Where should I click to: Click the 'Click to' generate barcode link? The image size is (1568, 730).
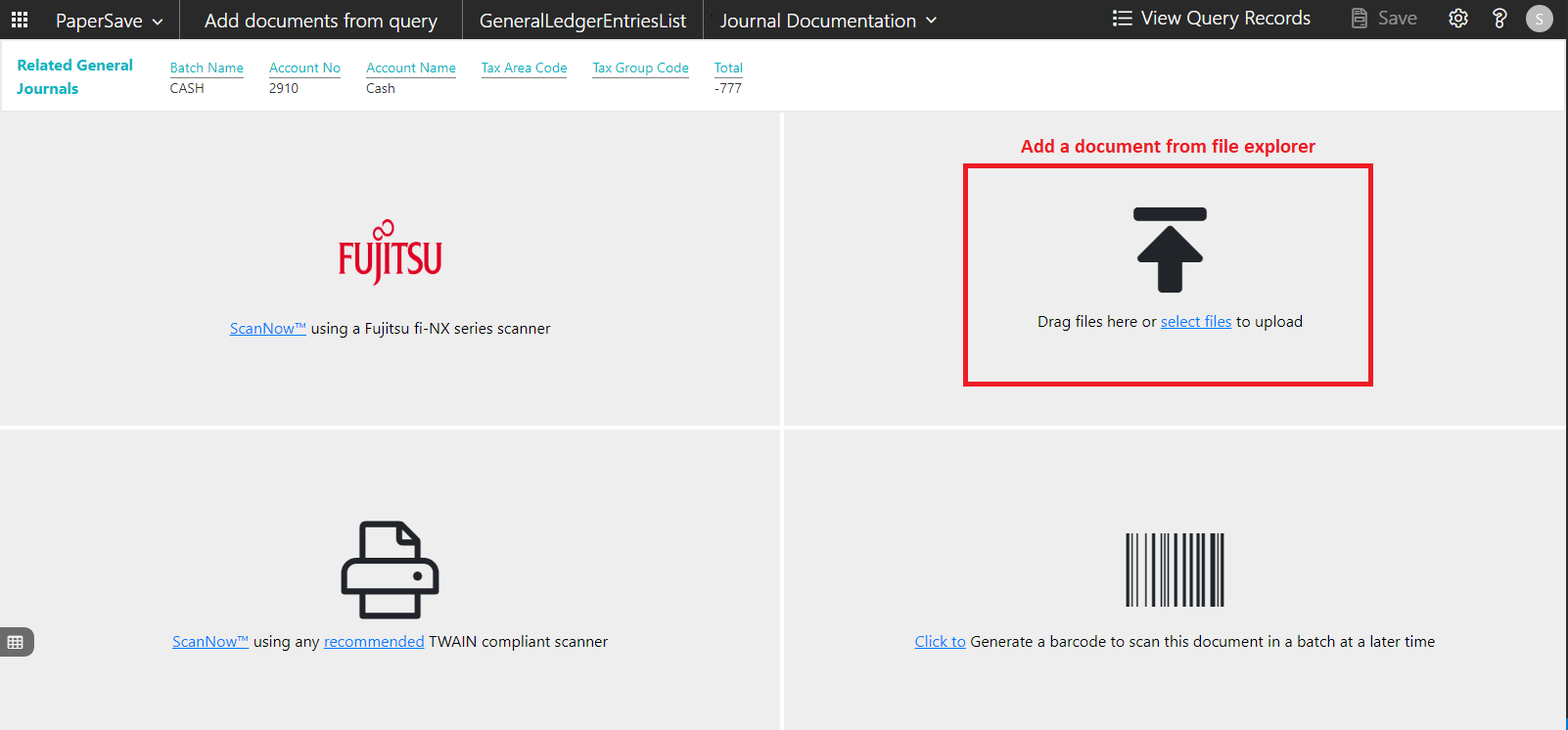(940, 642)
